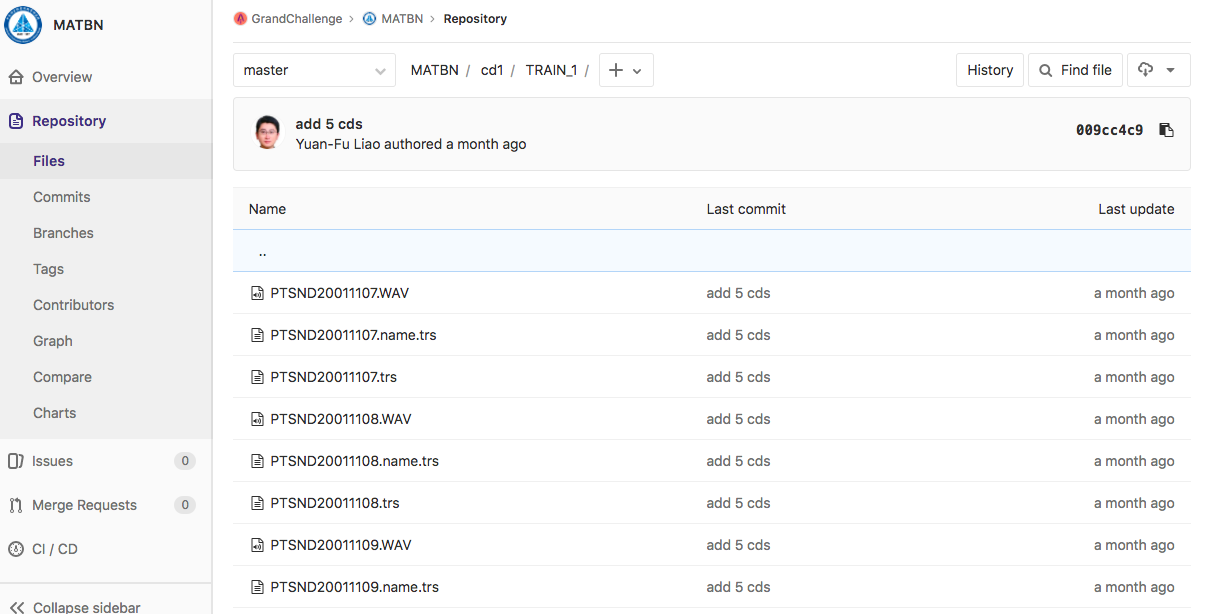Collapse the sidebar
This screenshot has width=1208, height=614.
[x=75, y=607]
